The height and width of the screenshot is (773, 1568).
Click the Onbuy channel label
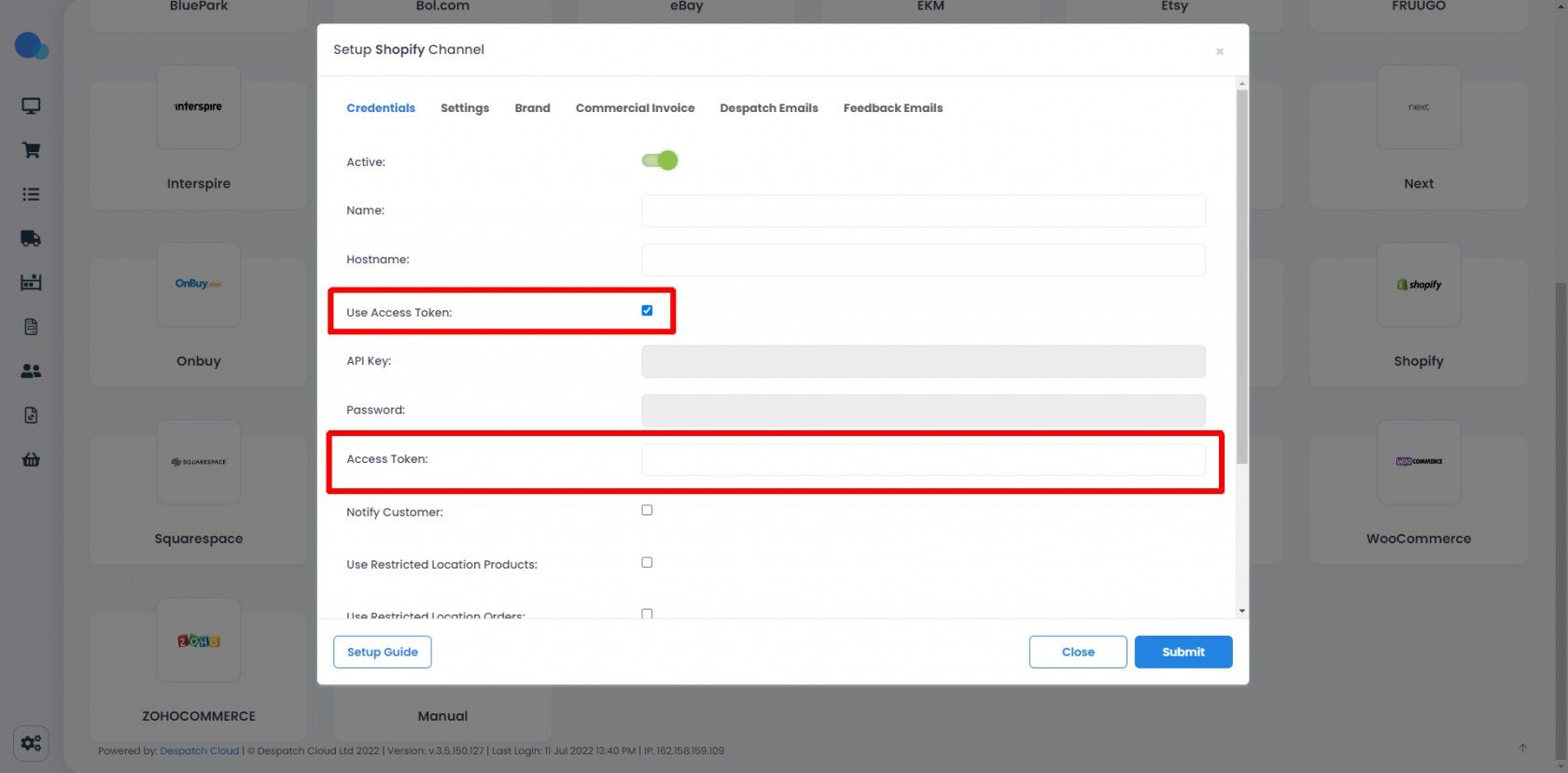click(x=199, y=361)
